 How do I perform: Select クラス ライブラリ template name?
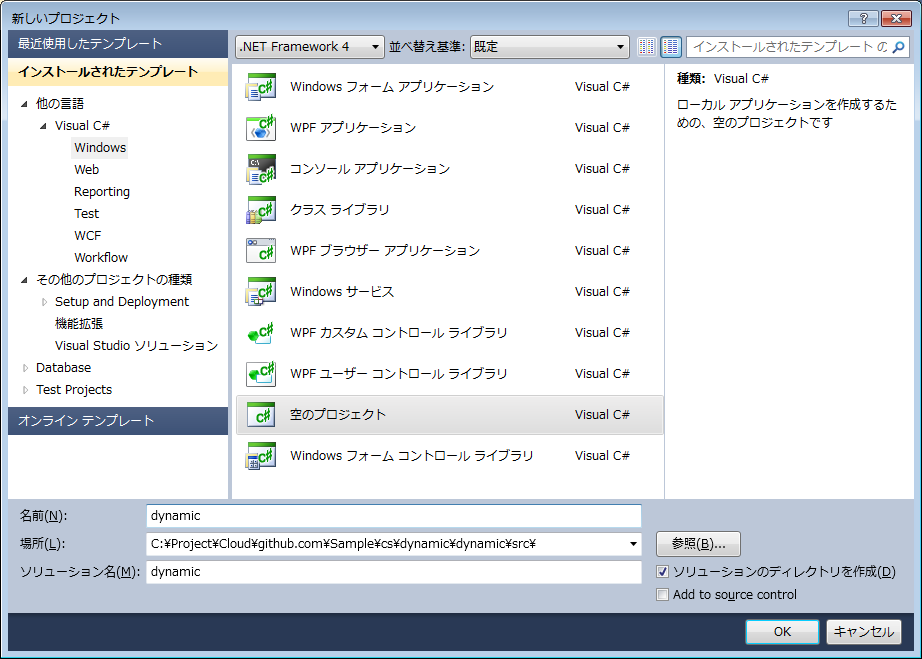tap(340, 210)
